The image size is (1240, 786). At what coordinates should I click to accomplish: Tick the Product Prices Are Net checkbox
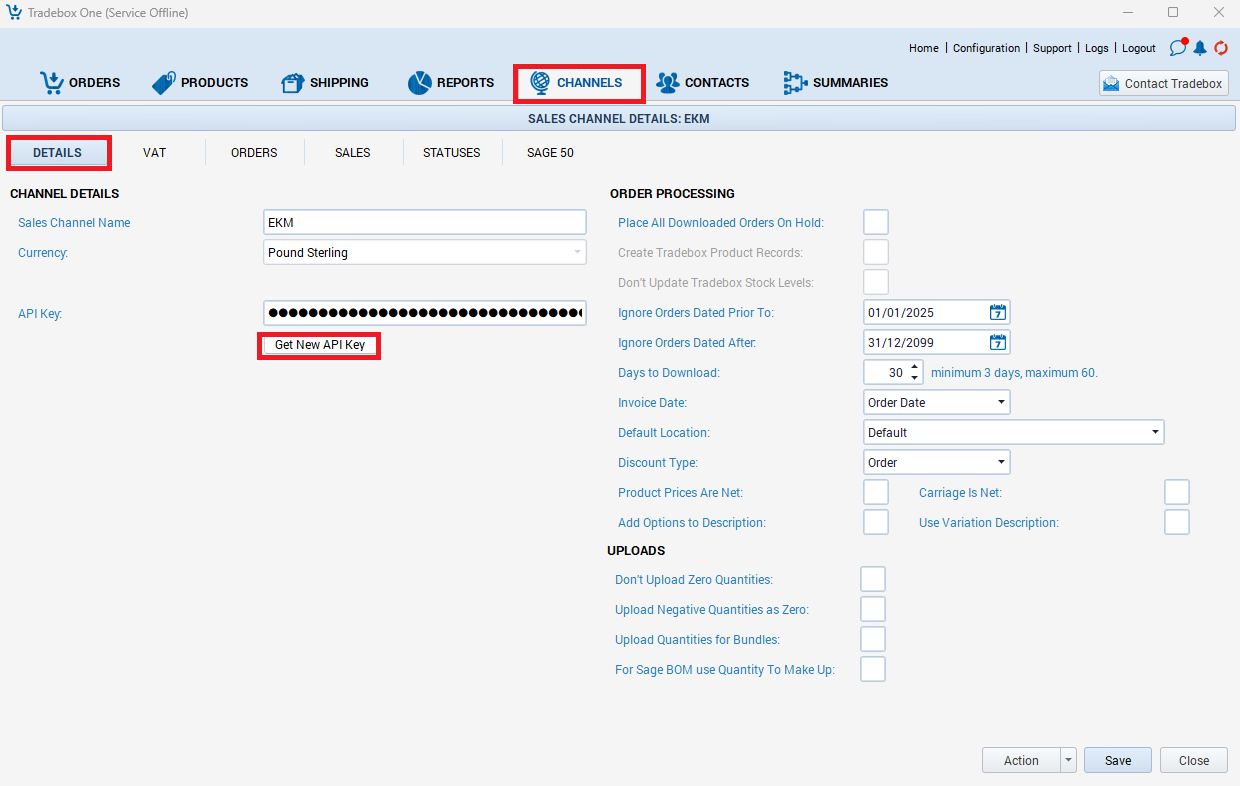coord(876,493)
